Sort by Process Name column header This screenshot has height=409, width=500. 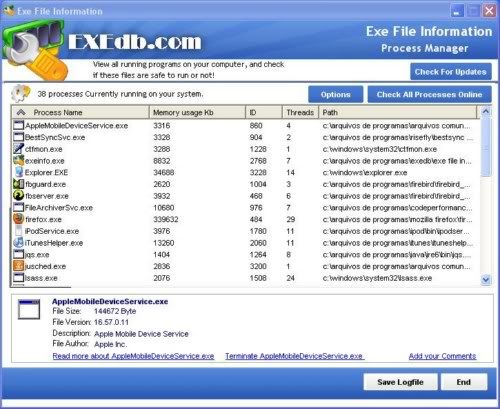[x=80, y=112]
